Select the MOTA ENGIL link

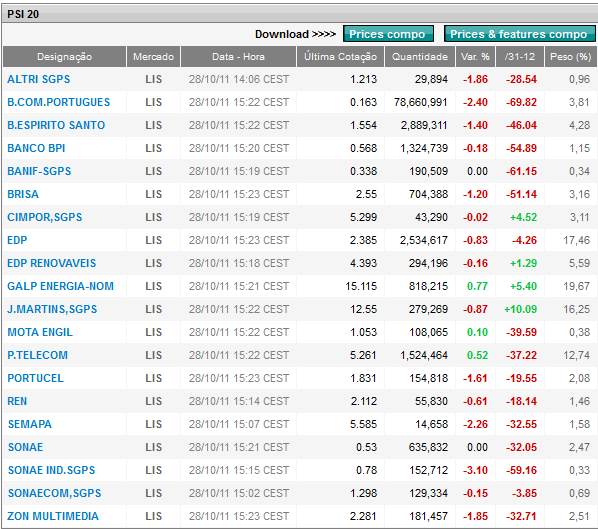pyautogui.click(x=40, y=332)
